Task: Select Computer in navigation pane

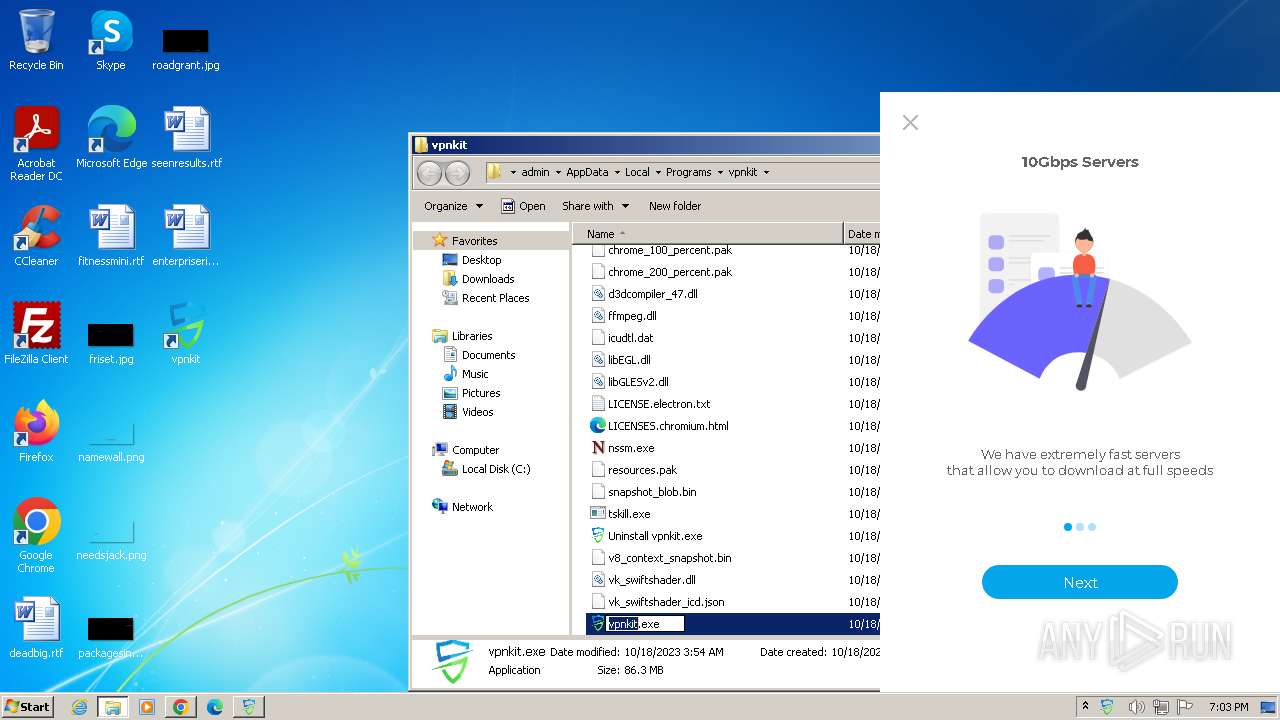Action: coord(475,450)
